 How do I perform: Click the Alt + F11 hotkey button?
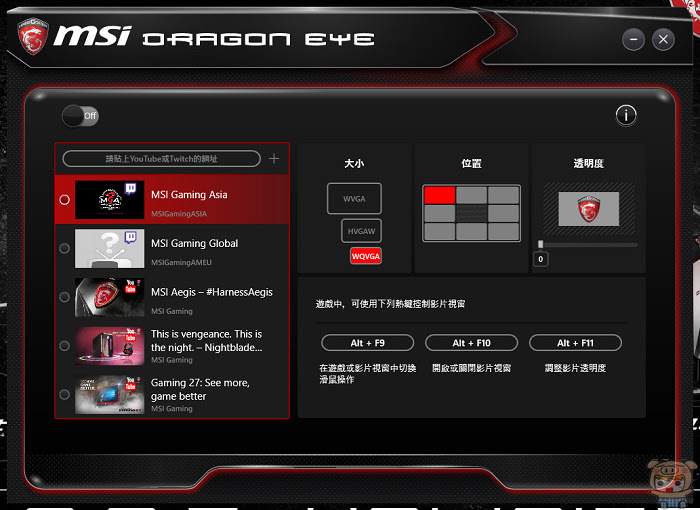pyautogui.click(x=575, y=343)
